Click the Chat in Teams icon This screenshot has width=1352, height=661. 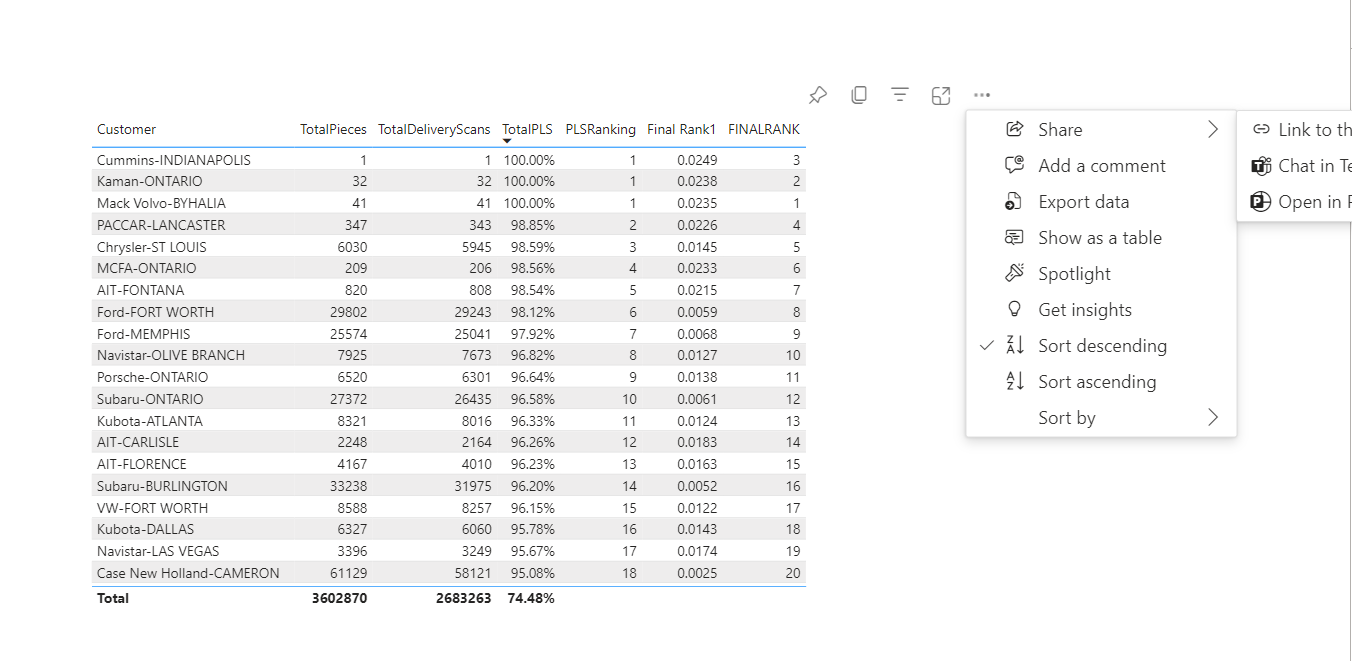click(x=1260, y=165)
